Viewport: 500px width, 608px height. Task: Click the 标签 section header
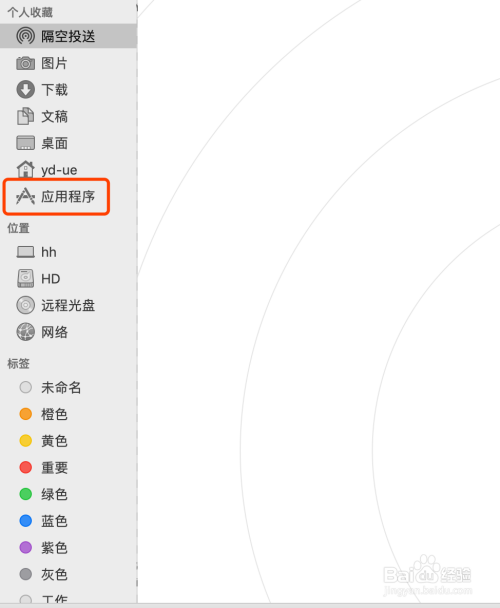click(x=18, y=363)
